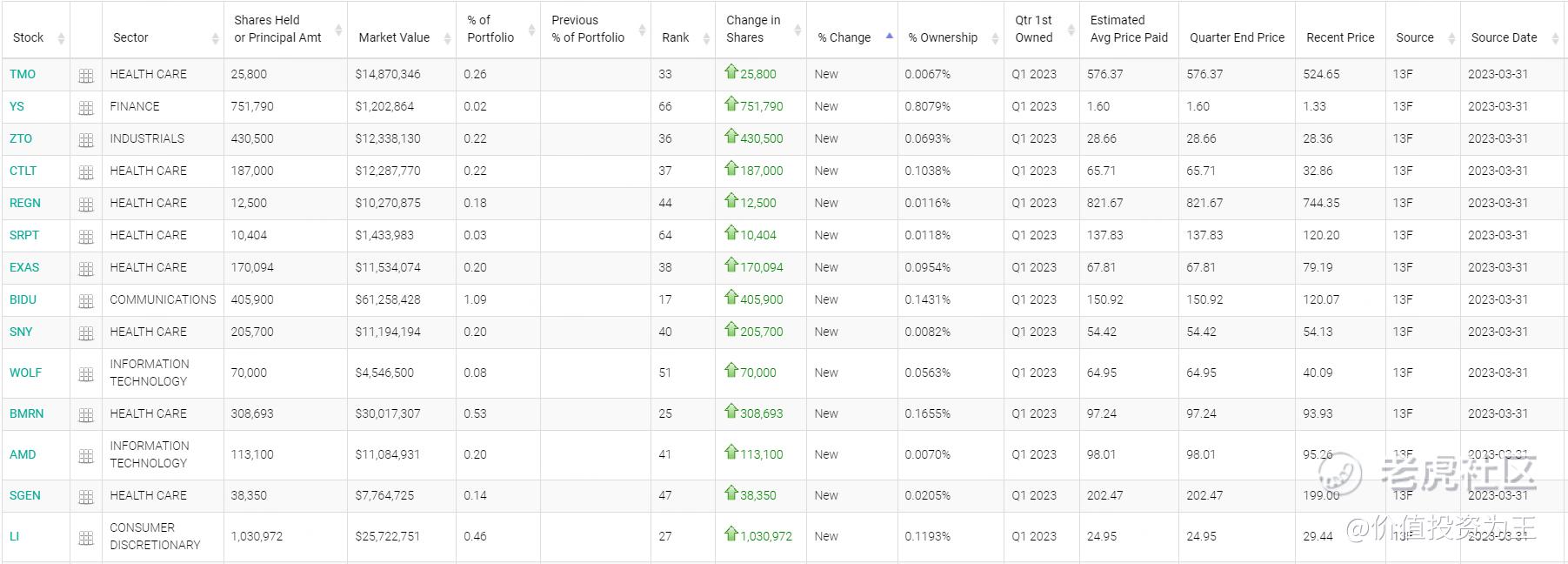
Task: Open the grid icon beside LI
Action: coord(86,538)
